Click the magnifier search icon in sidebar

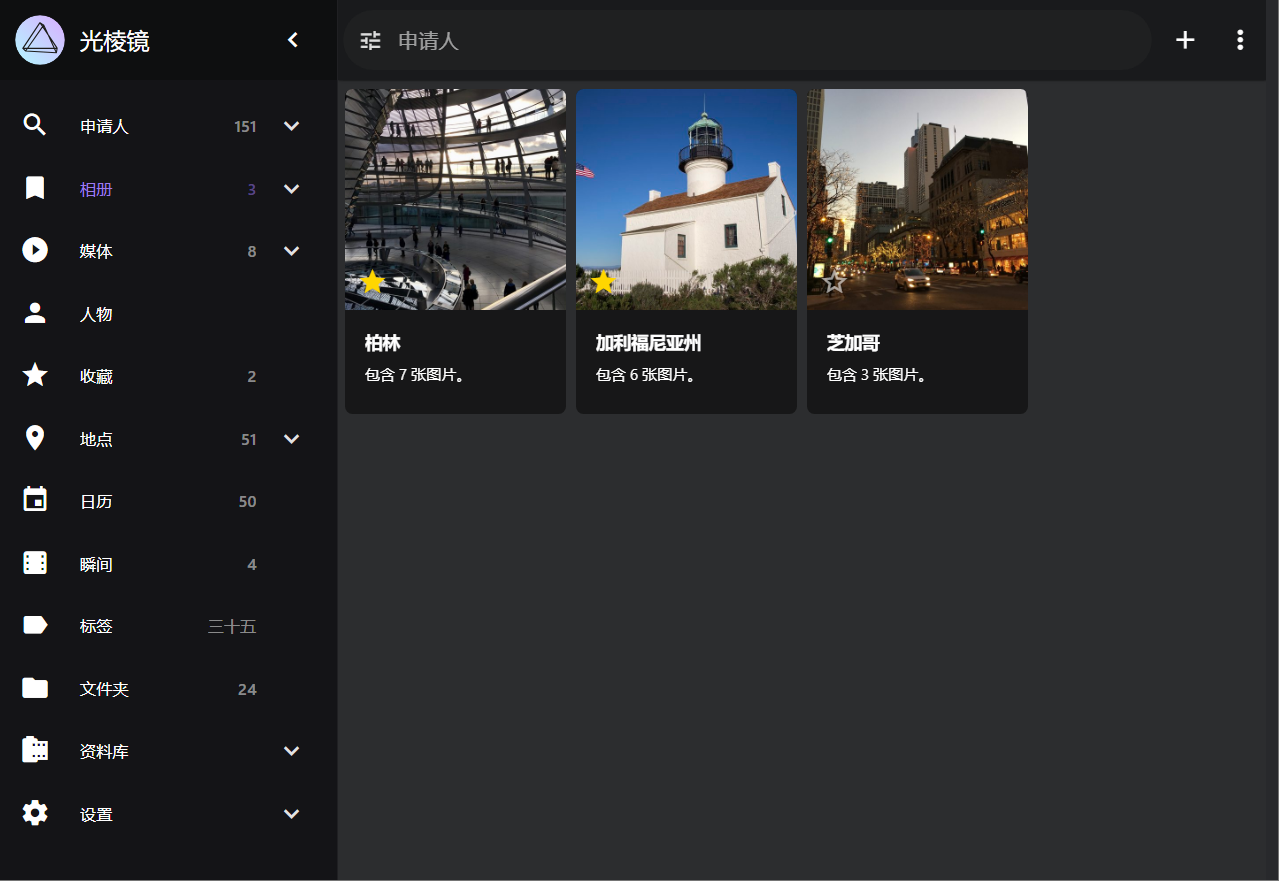[x=35, y=126]
